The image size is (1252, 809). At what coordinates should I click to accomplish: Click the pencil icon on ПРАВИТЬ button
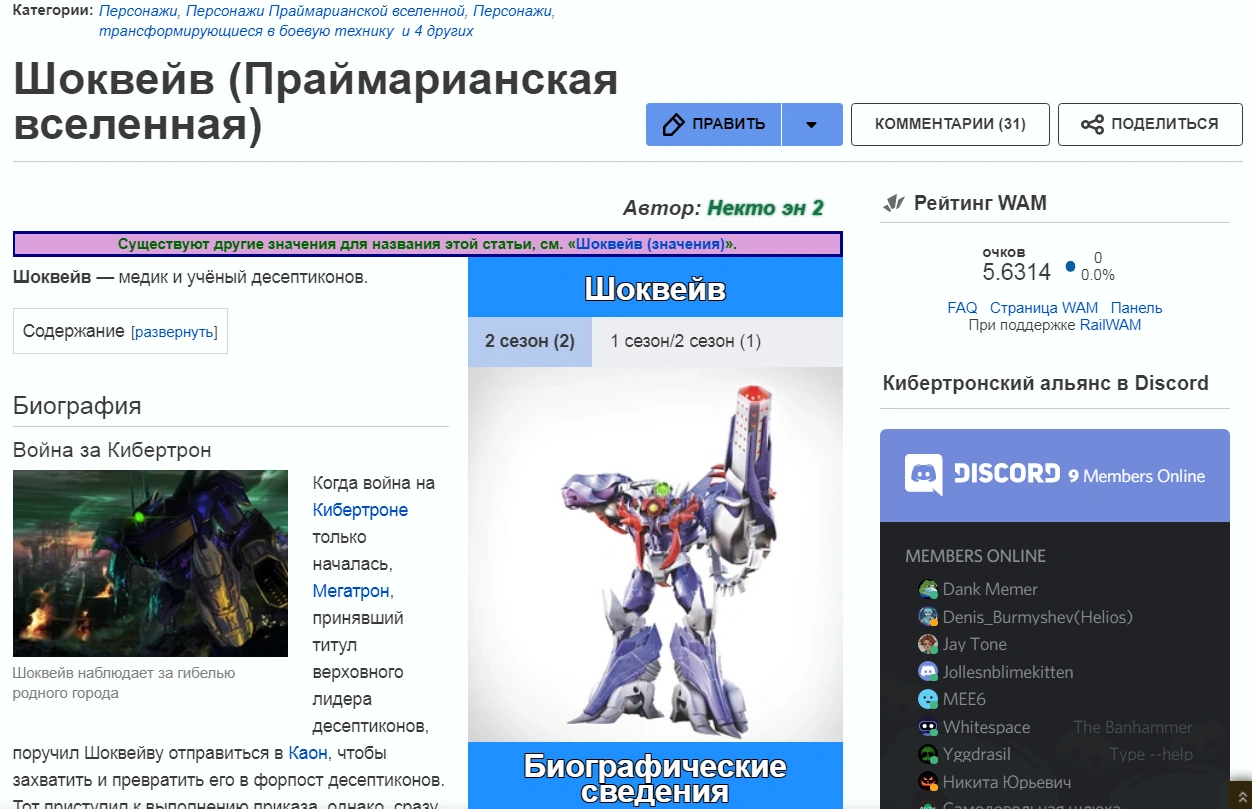(674, 124)
